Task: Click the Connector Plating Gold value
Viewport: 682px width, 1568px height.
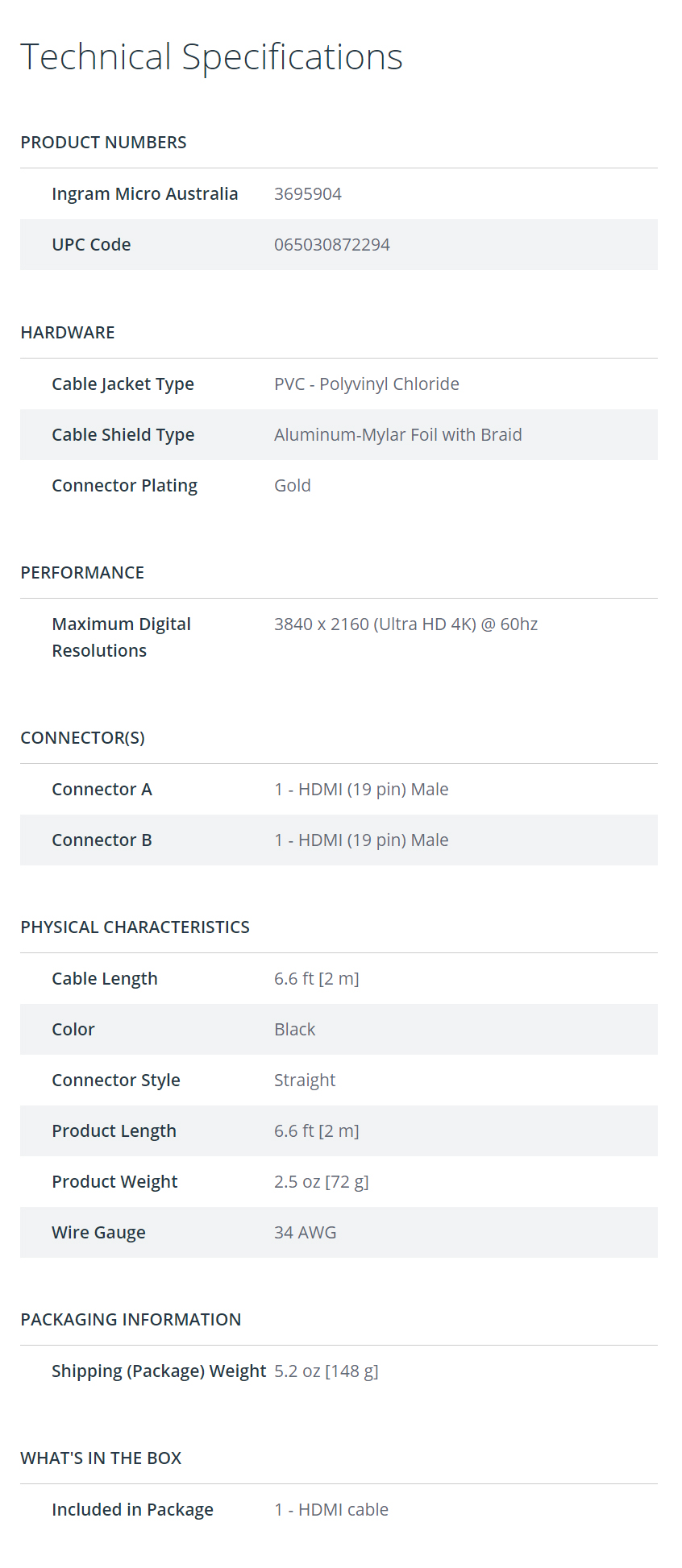Action: click(x=292, y=486)
